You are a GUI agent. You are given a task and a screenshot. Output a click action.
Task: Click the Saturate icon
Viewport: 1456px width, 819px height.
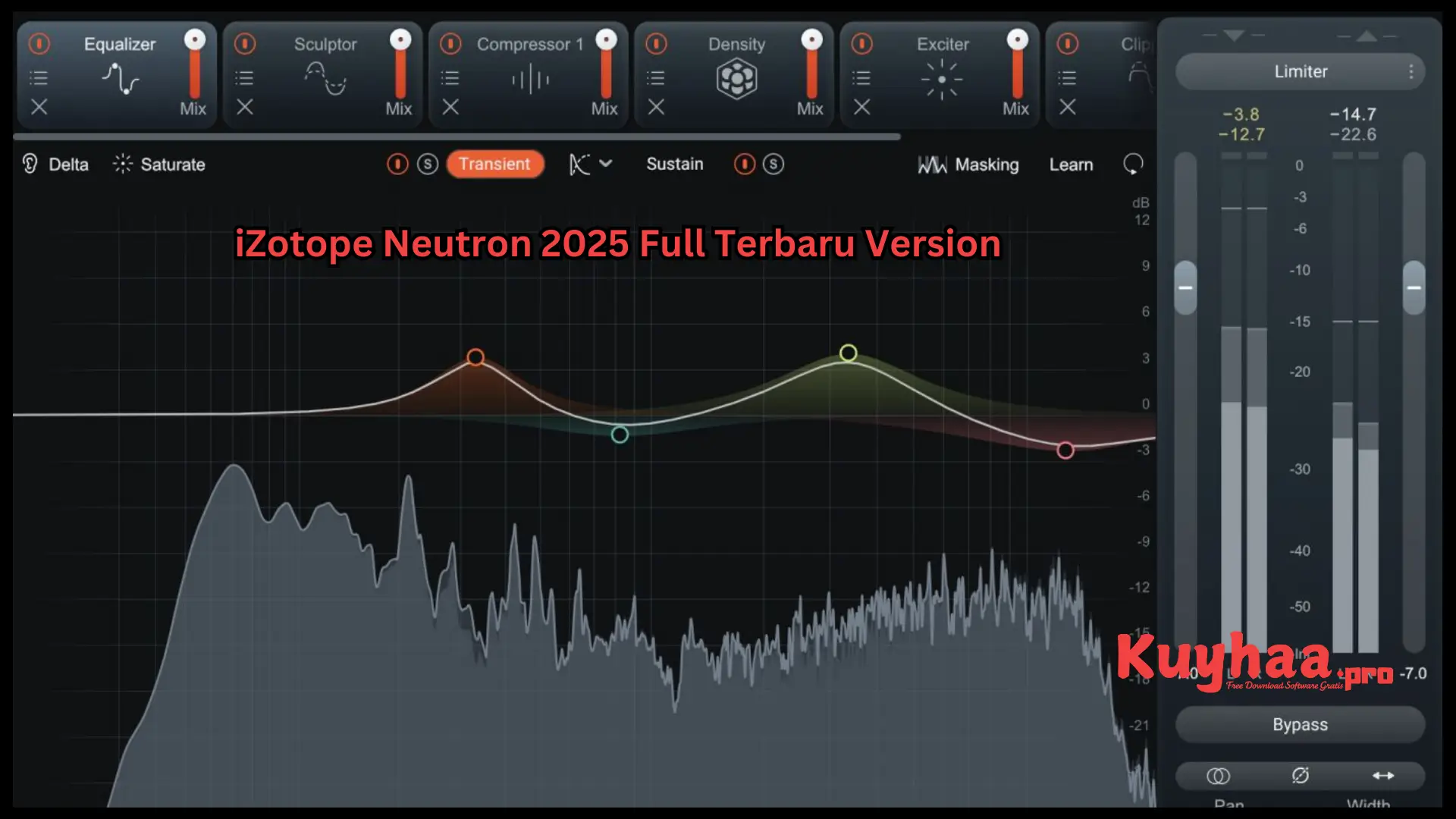pos(121,165)
